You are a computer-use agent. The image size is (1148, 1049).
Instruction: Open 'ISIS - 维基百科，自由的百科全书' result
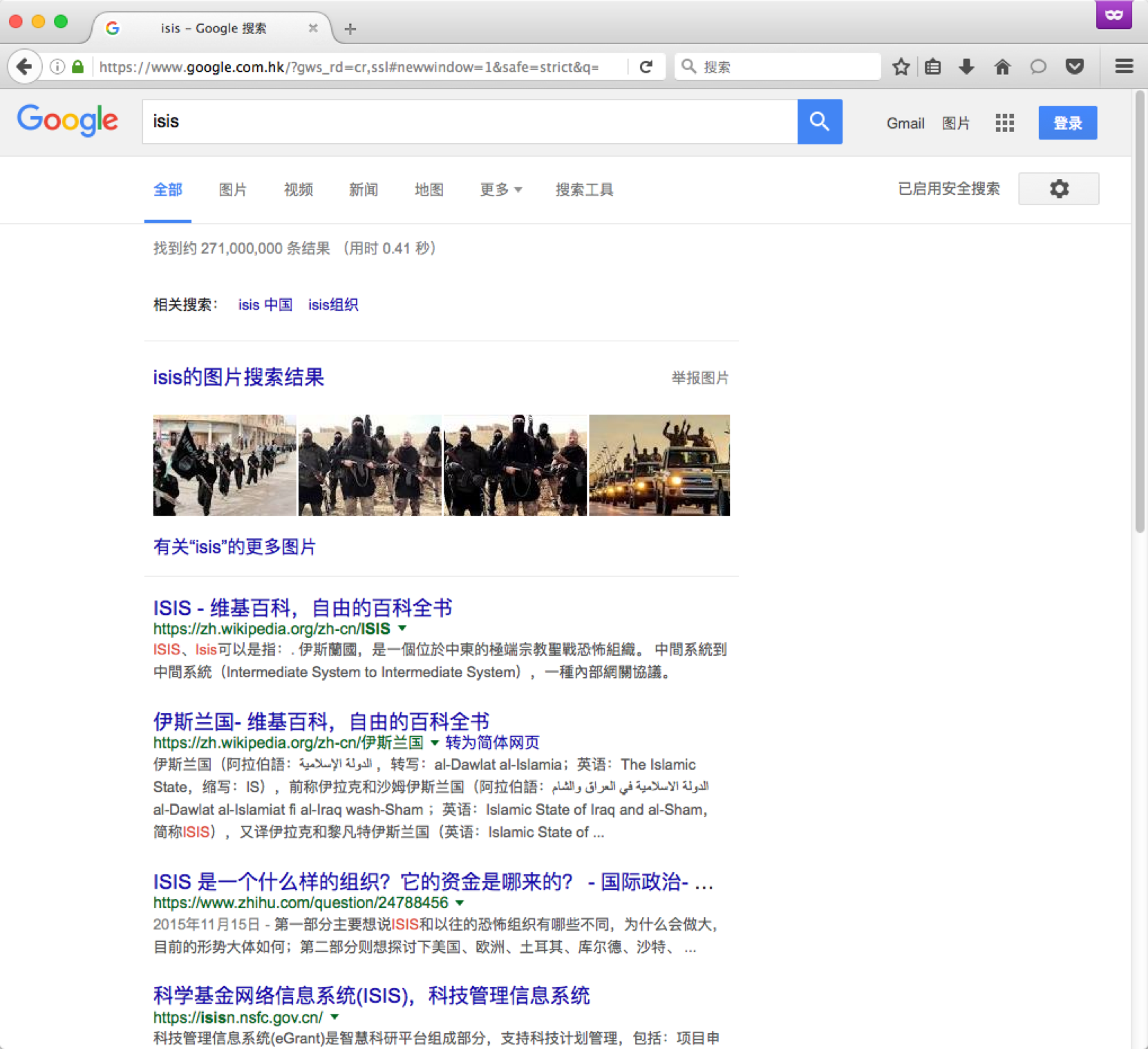pos(303,608)
